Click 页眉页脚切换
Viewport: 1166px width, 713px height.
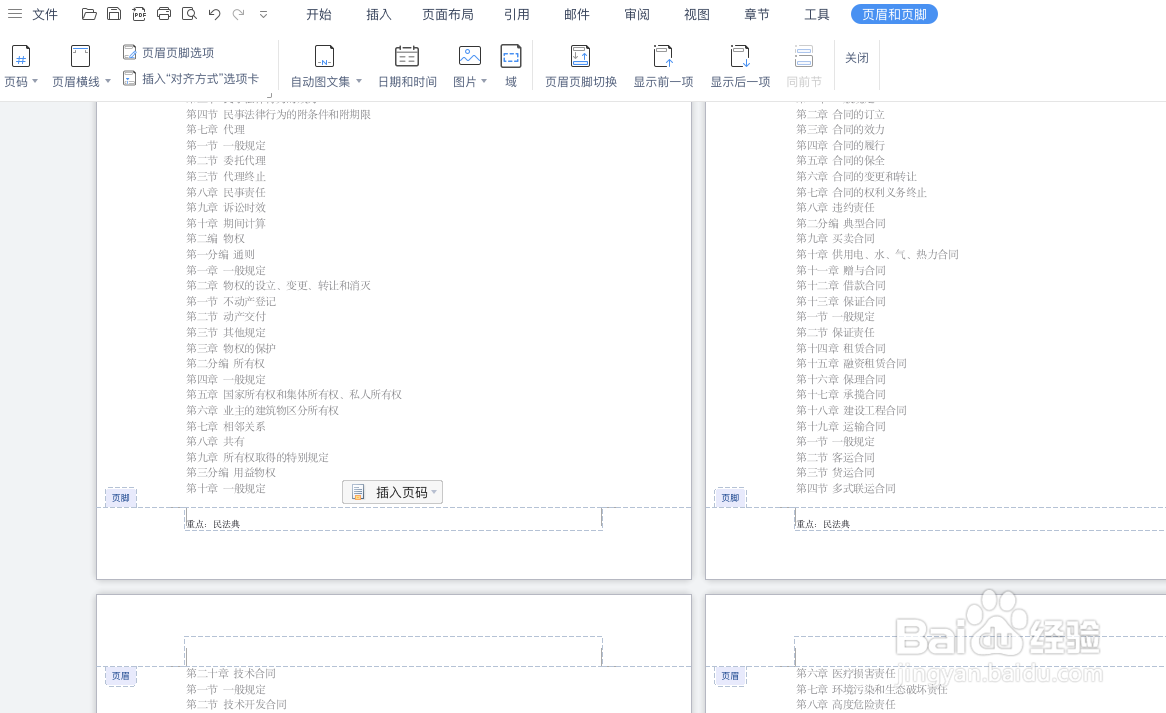[581, 66]
